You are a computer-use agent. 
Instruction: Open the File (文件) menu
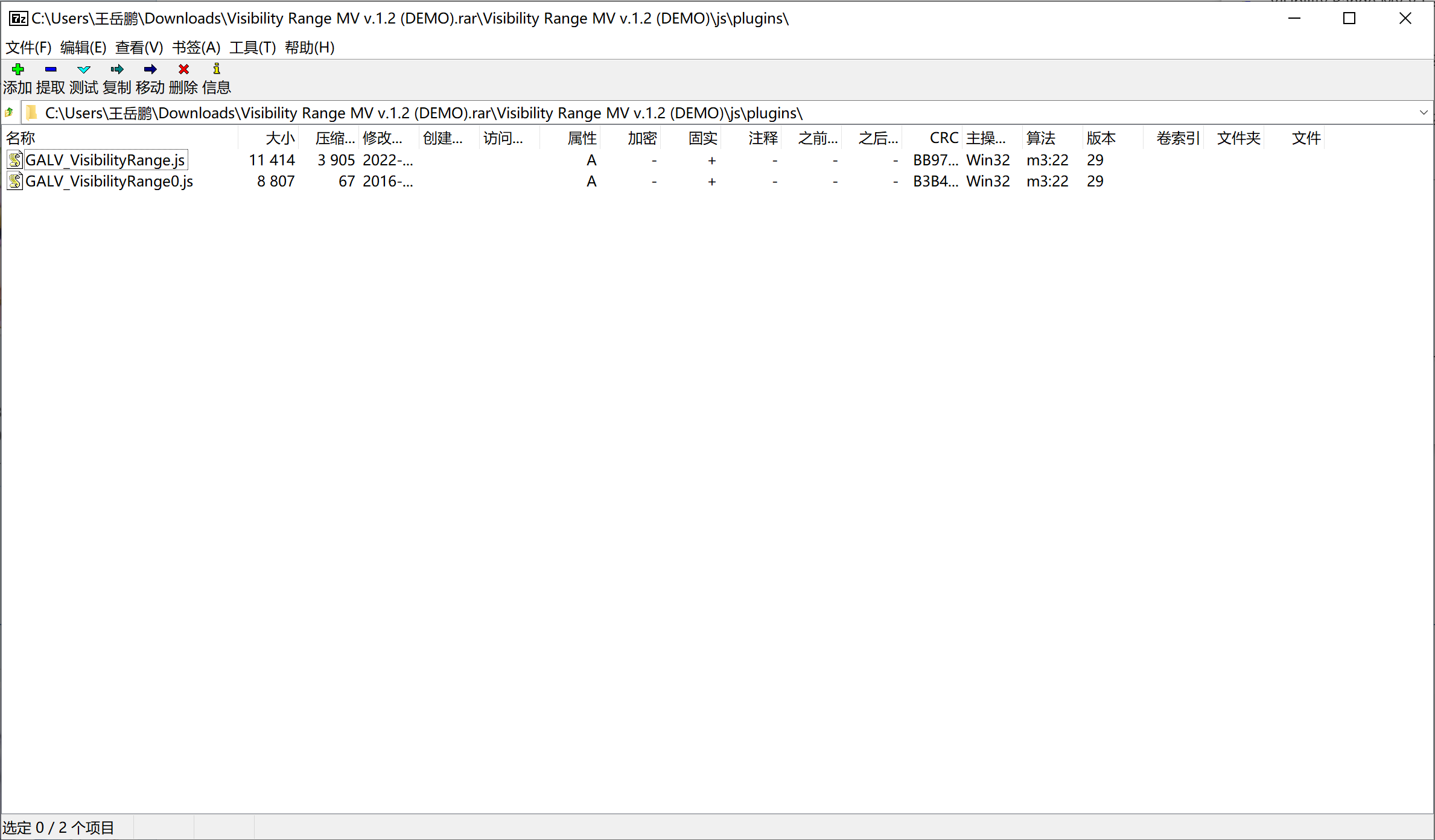(x=28, y=48)
